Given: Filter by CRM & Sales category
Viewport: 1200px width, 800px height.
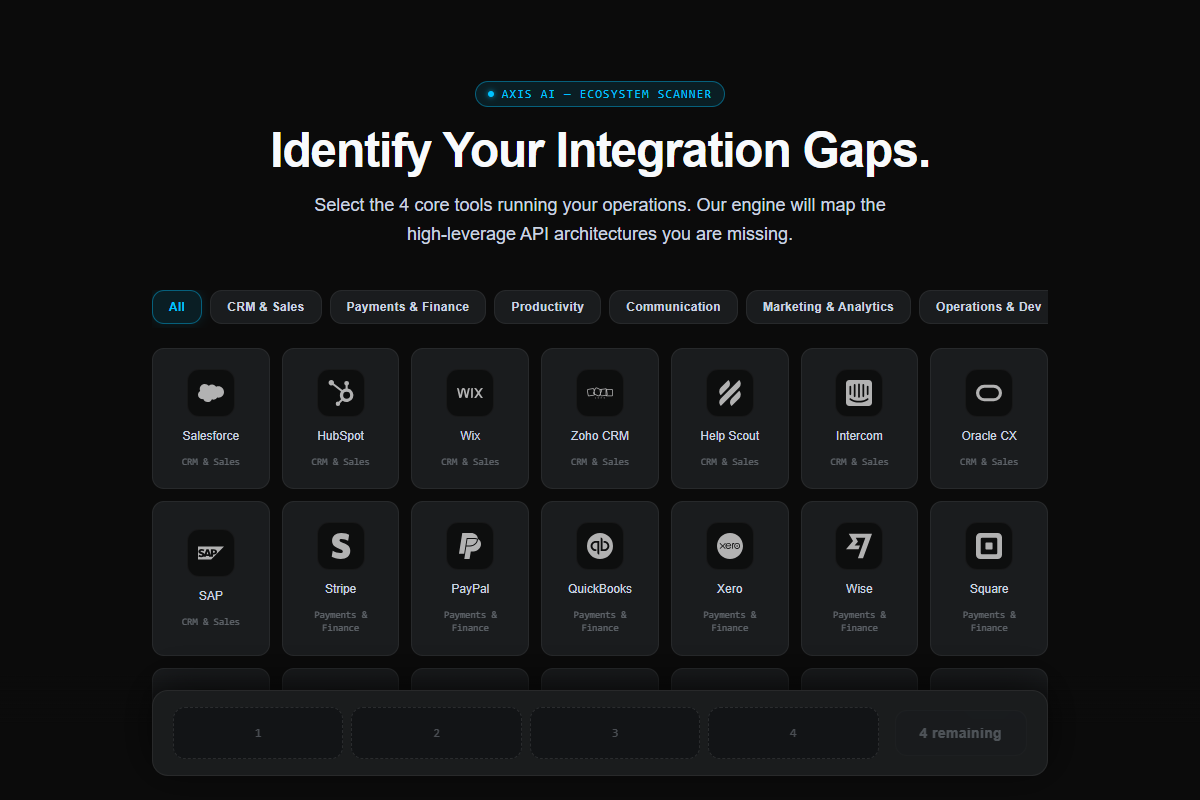Looking at the screenshot, I should pos(266,307).
